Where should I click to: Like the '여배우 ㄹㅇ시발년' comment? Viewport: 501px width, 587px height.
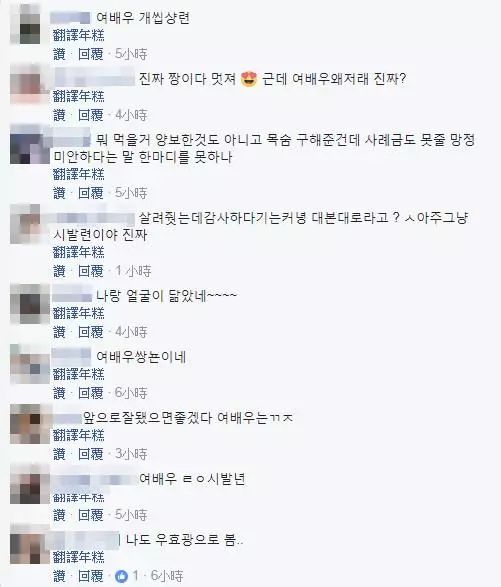(x=59, y=515)
